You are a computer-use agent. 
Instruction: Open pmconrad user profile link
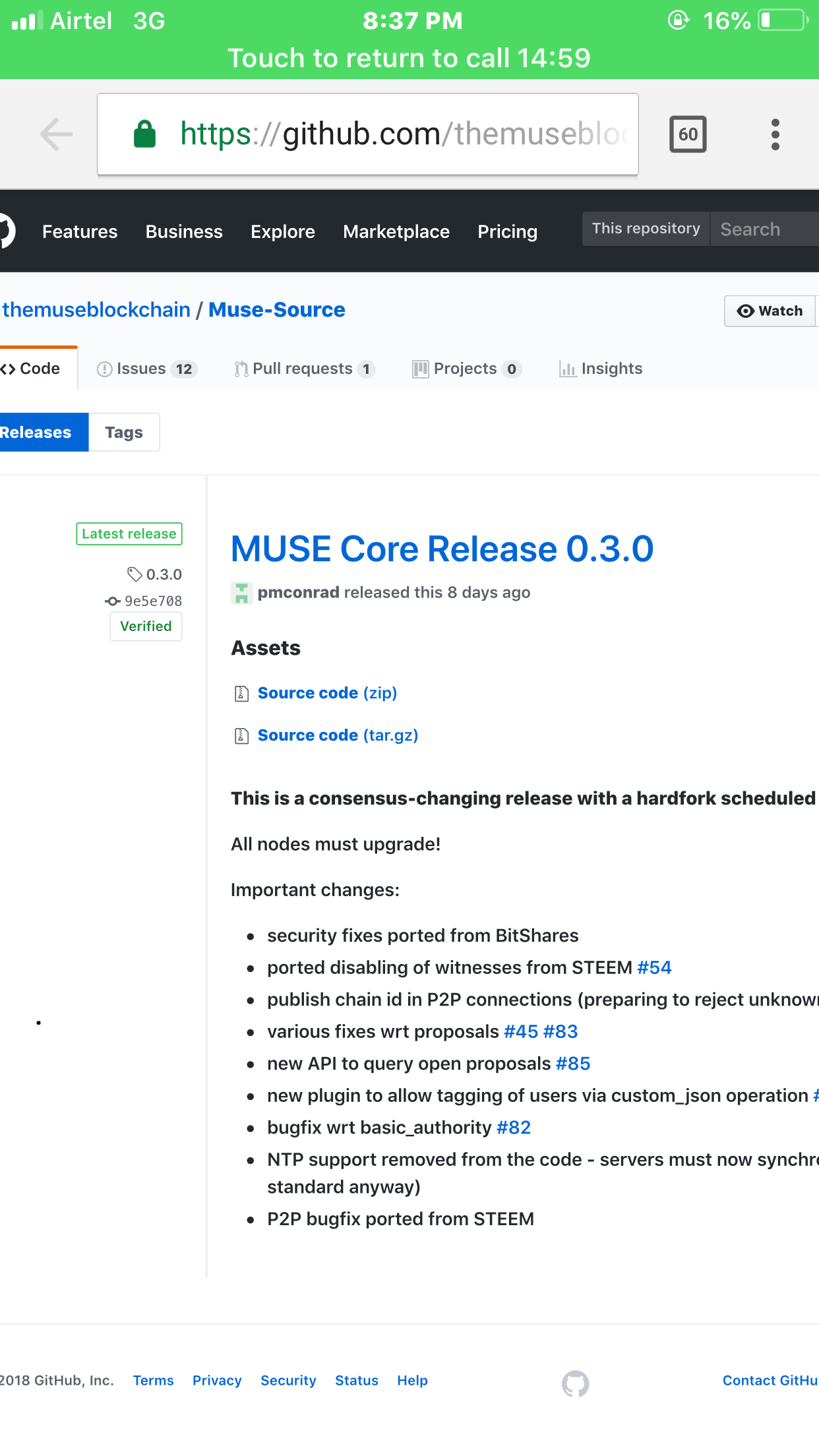(x=299, y=592)
